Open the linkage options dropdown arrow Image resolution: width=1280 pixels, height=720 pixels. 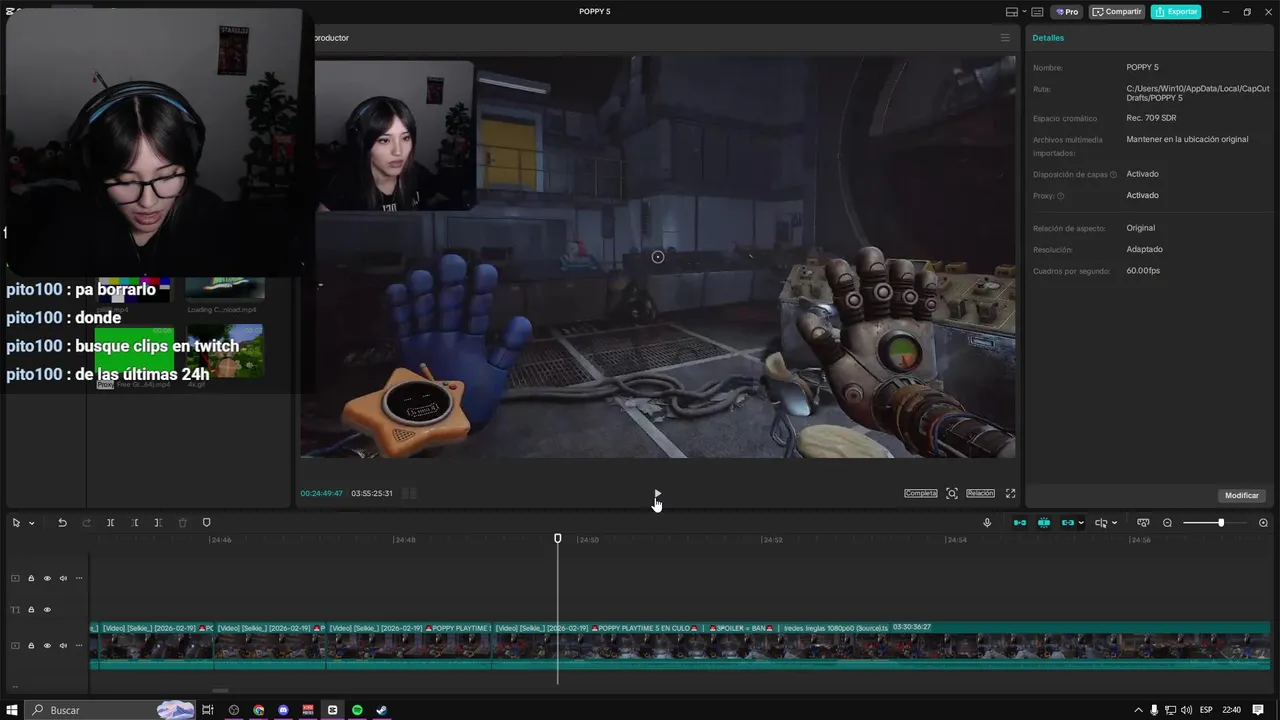1081,523
